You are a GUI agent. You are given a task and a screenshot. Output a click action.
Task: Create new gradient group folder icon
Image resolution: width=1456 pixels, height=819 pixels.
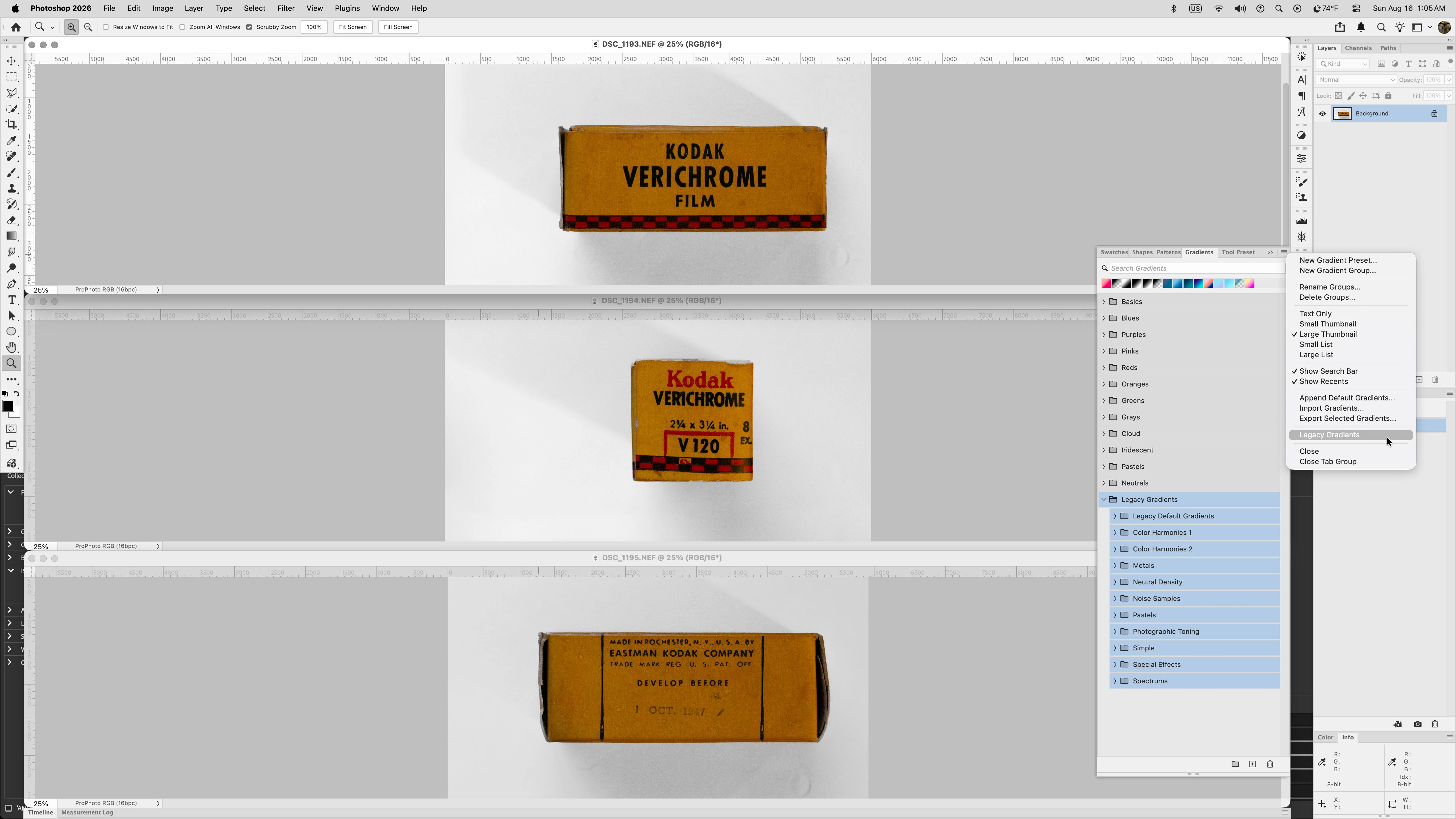(1235, 764)
